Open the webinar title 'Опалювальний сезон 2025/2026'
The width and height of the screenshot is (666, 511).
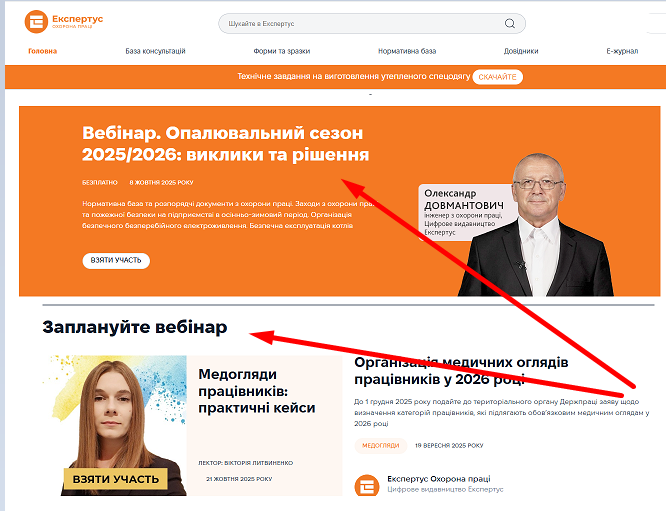[225, 144]
